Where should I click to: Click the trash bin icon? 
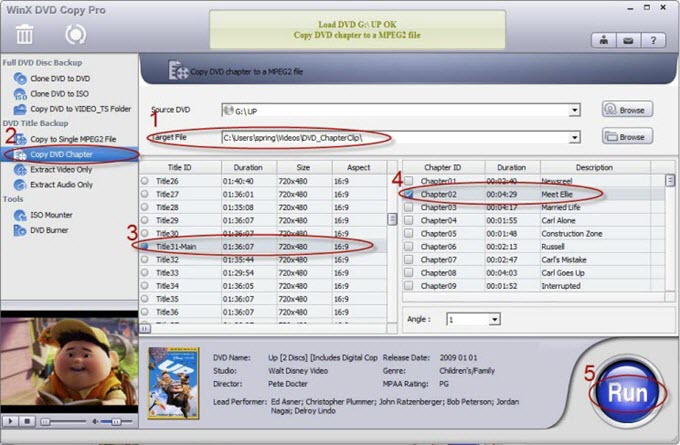click(24, 34)
